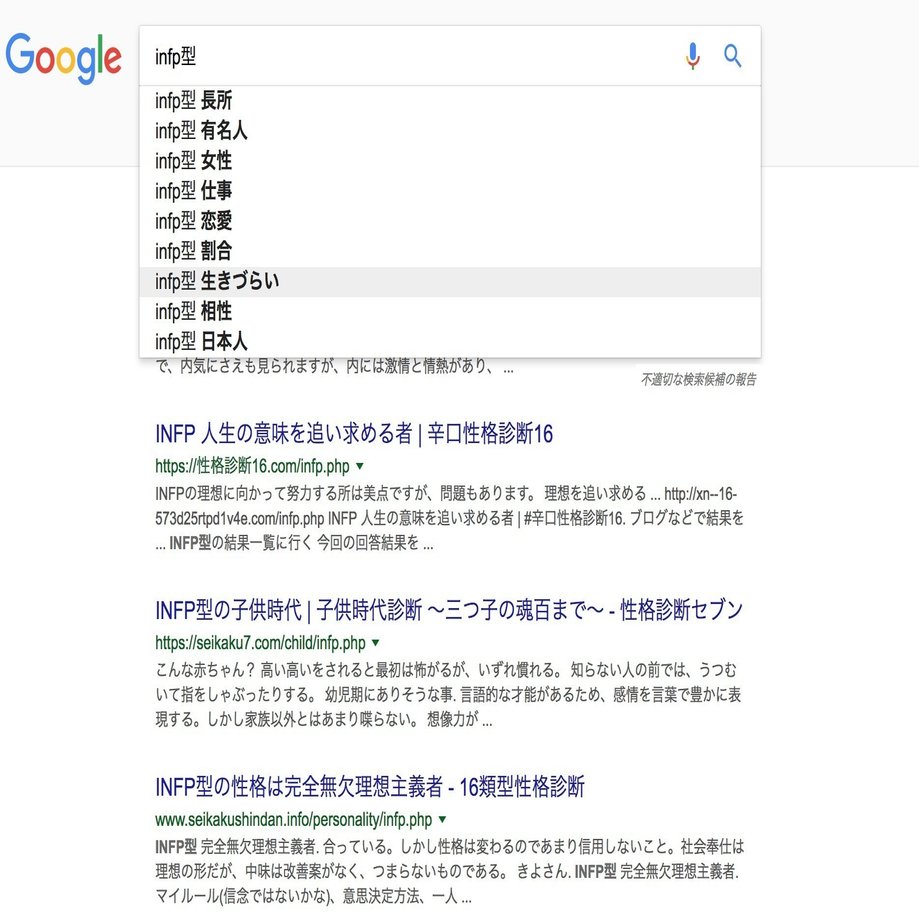Viewport: 919px width, 919px height.
Task: Open the seikakushindan.info/personality/infp.php URL
Action: (x=294, y=819)
